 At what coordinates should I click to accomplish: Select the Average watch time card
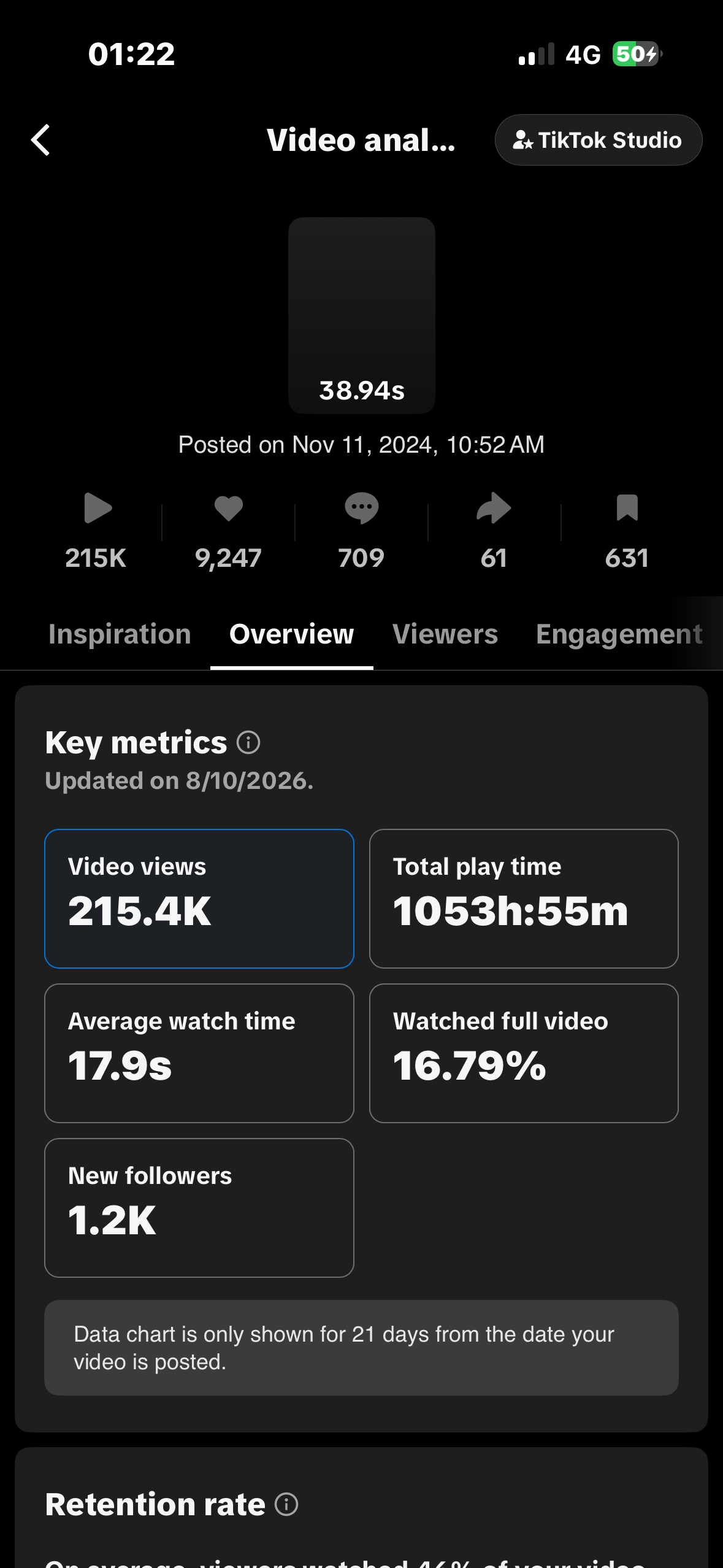pos(199,1053)
